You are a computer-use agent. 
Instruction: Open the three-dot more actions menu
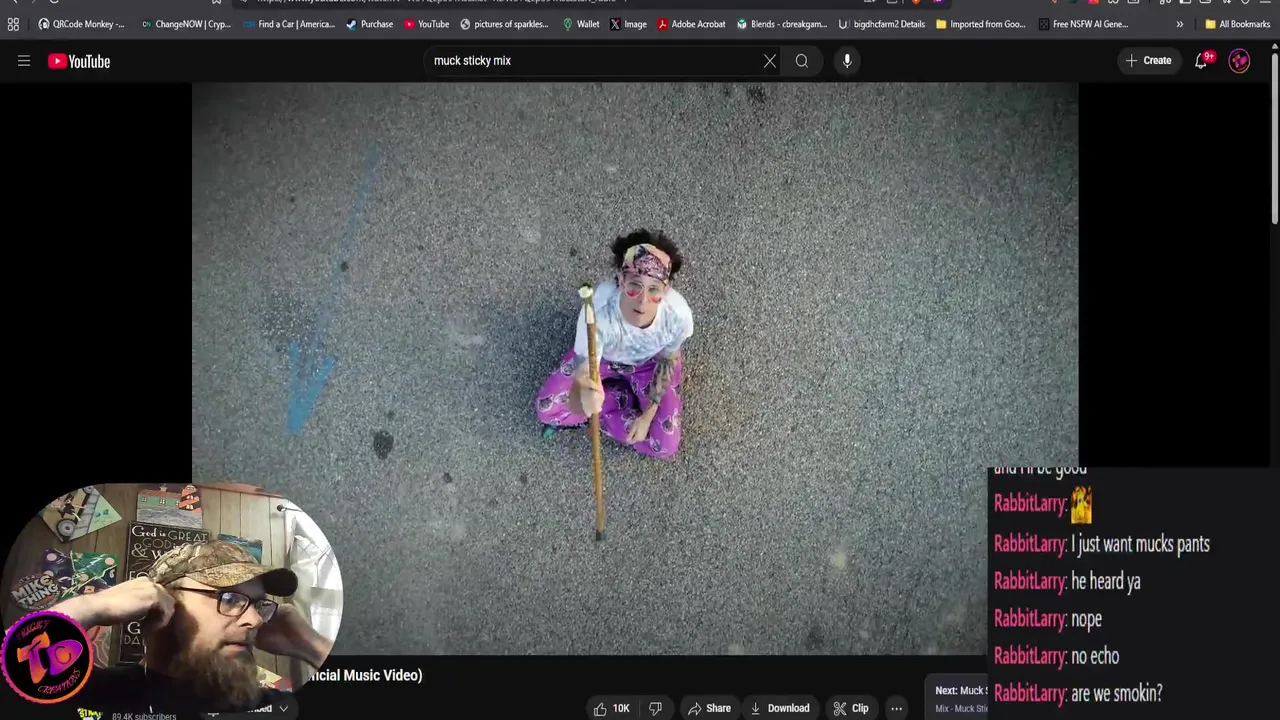click(896, 708)
